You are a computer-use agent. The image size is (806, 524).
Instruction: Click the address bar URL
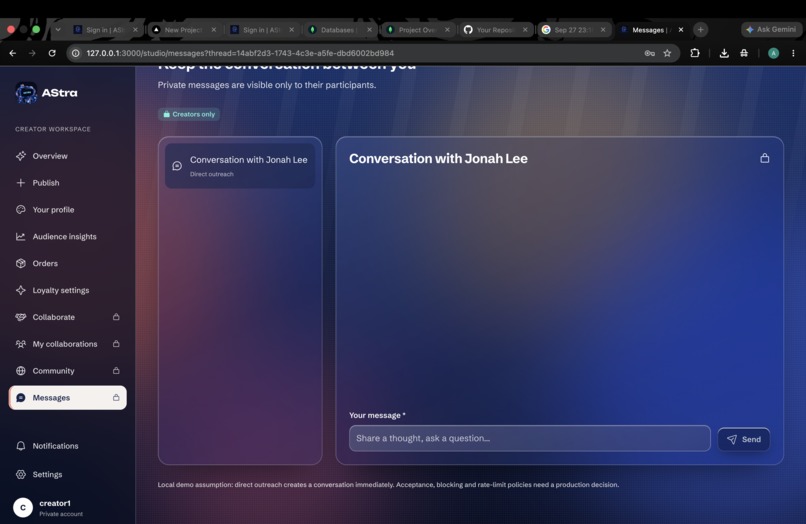coord(240,53)
